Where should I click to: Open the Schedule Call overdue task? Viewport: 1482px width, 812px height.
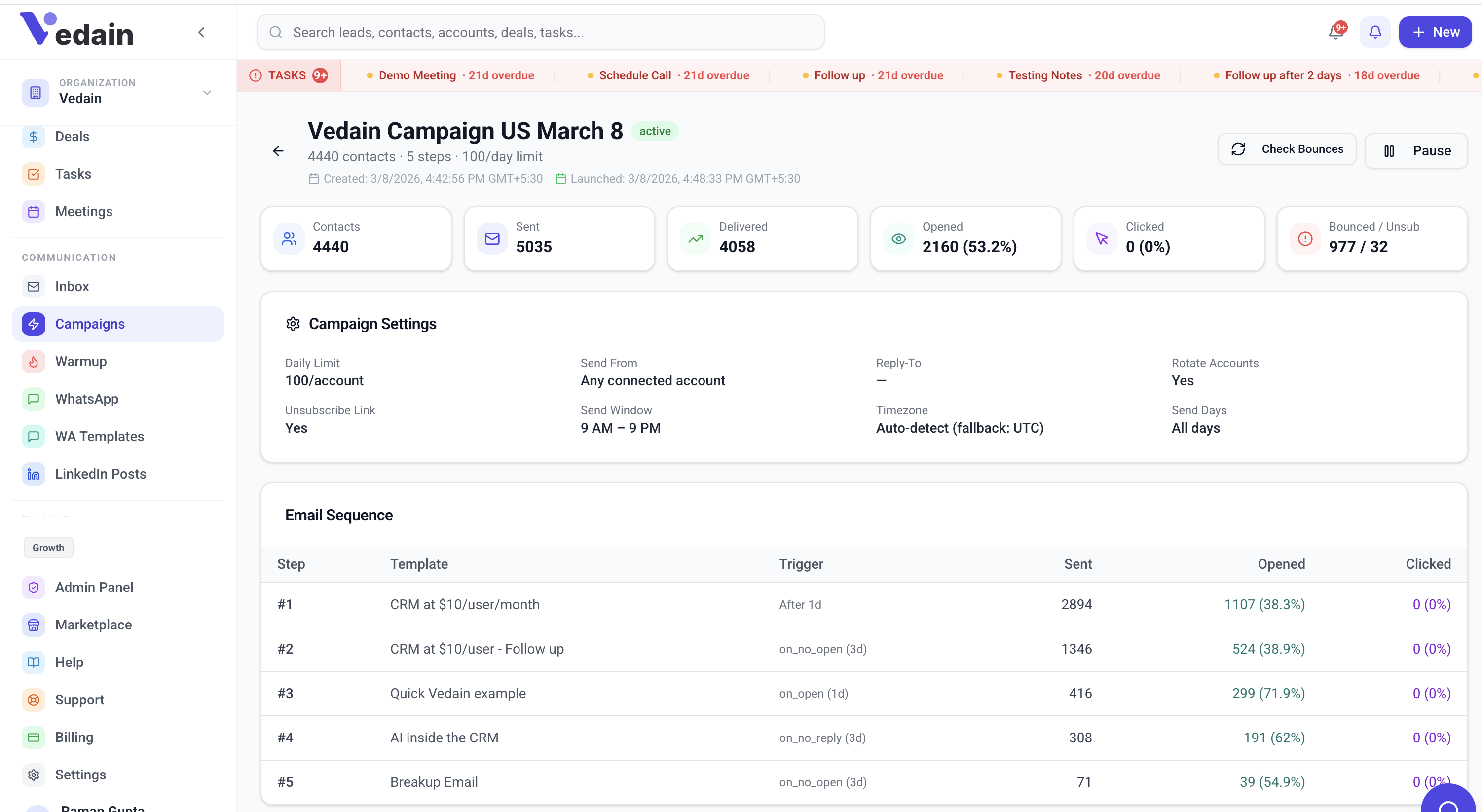(668, 75)
